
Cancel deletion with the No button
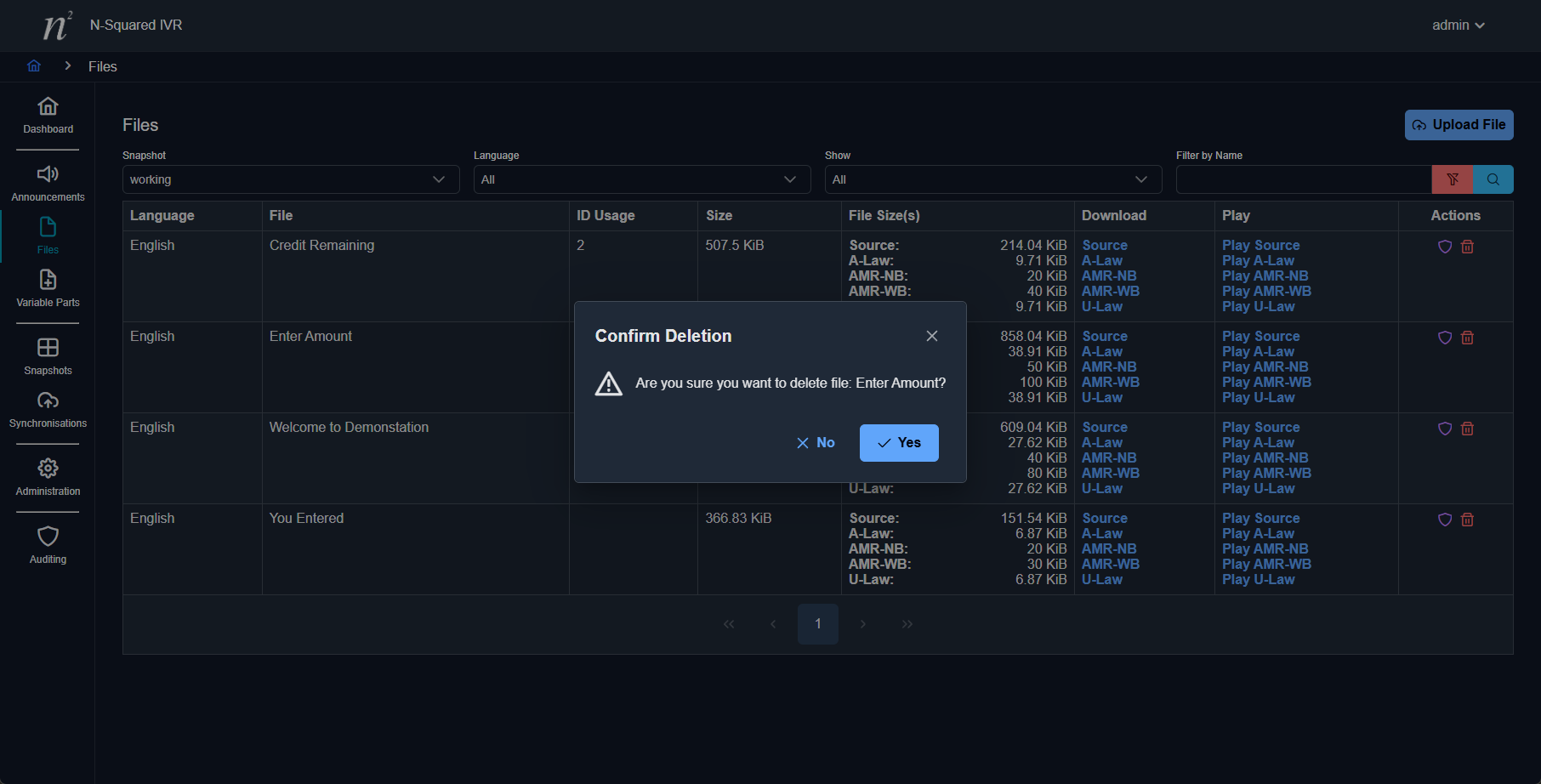pyautogui.click(x=816, y=443)
